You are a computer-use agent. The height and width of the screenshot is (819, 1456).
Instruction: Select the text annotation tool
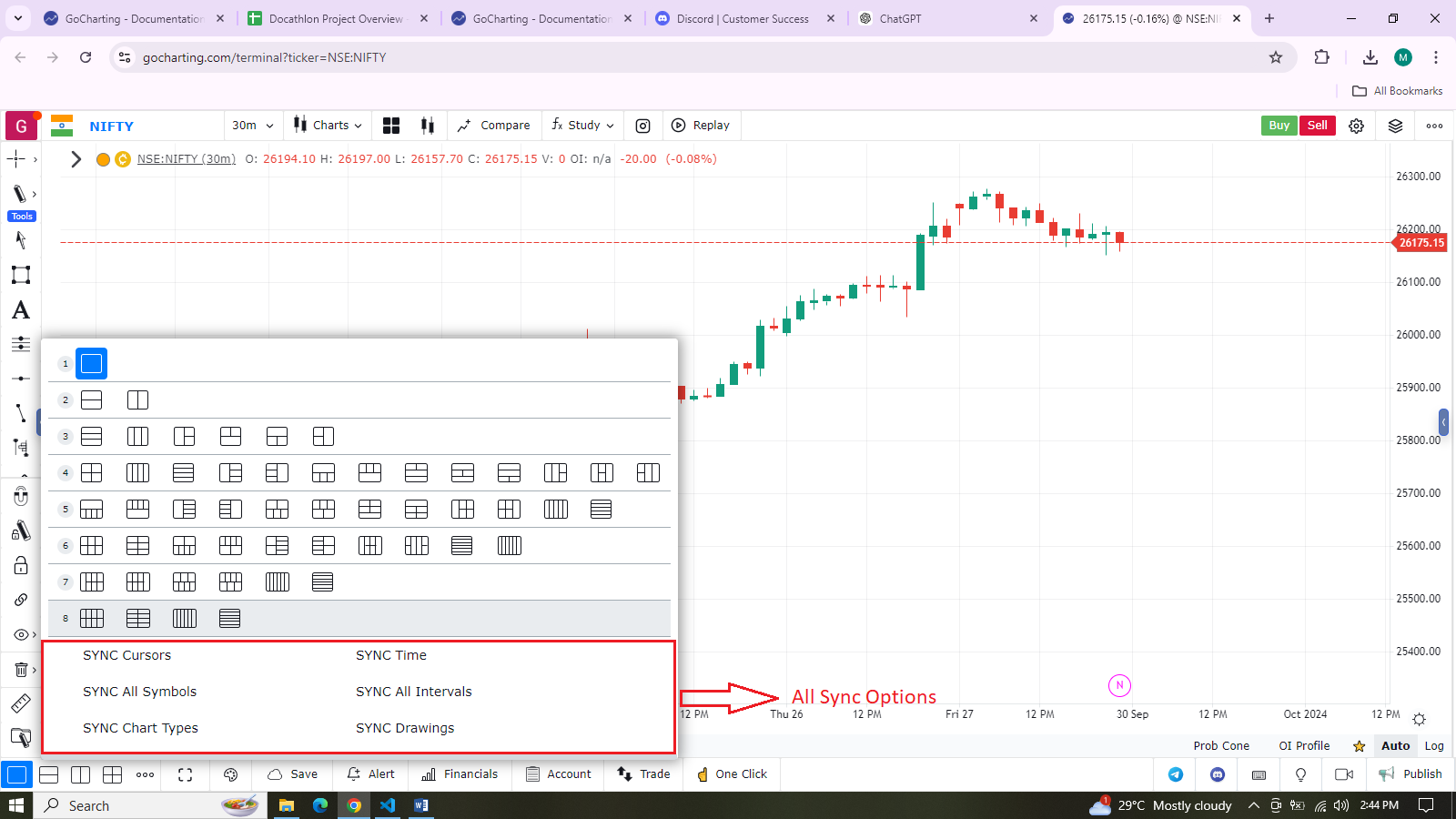[x=20, y=310]
